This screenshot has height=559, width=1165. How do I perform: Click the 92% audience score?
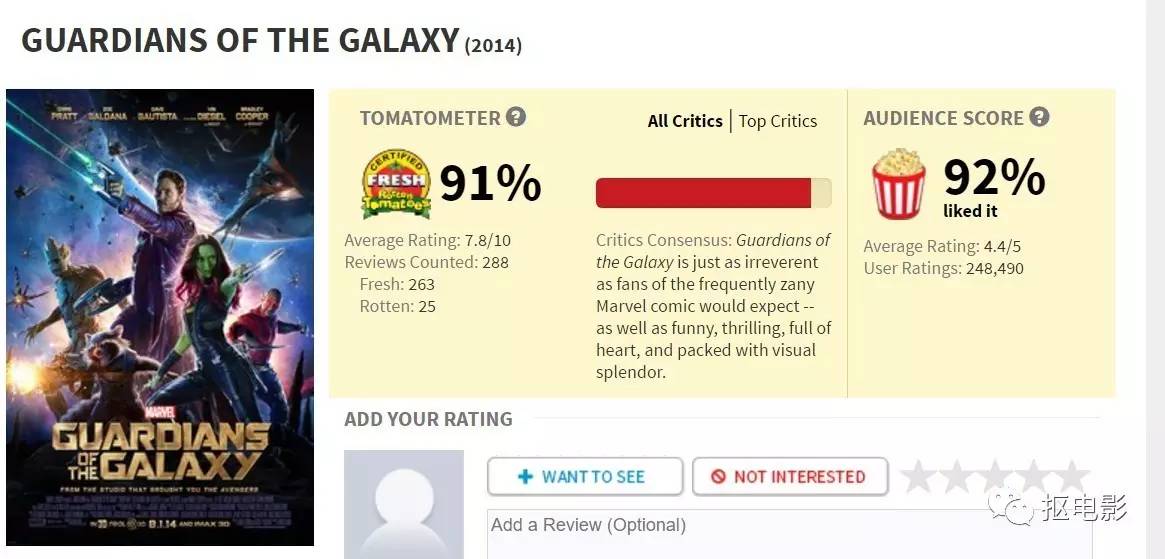(x=994, y=178)
